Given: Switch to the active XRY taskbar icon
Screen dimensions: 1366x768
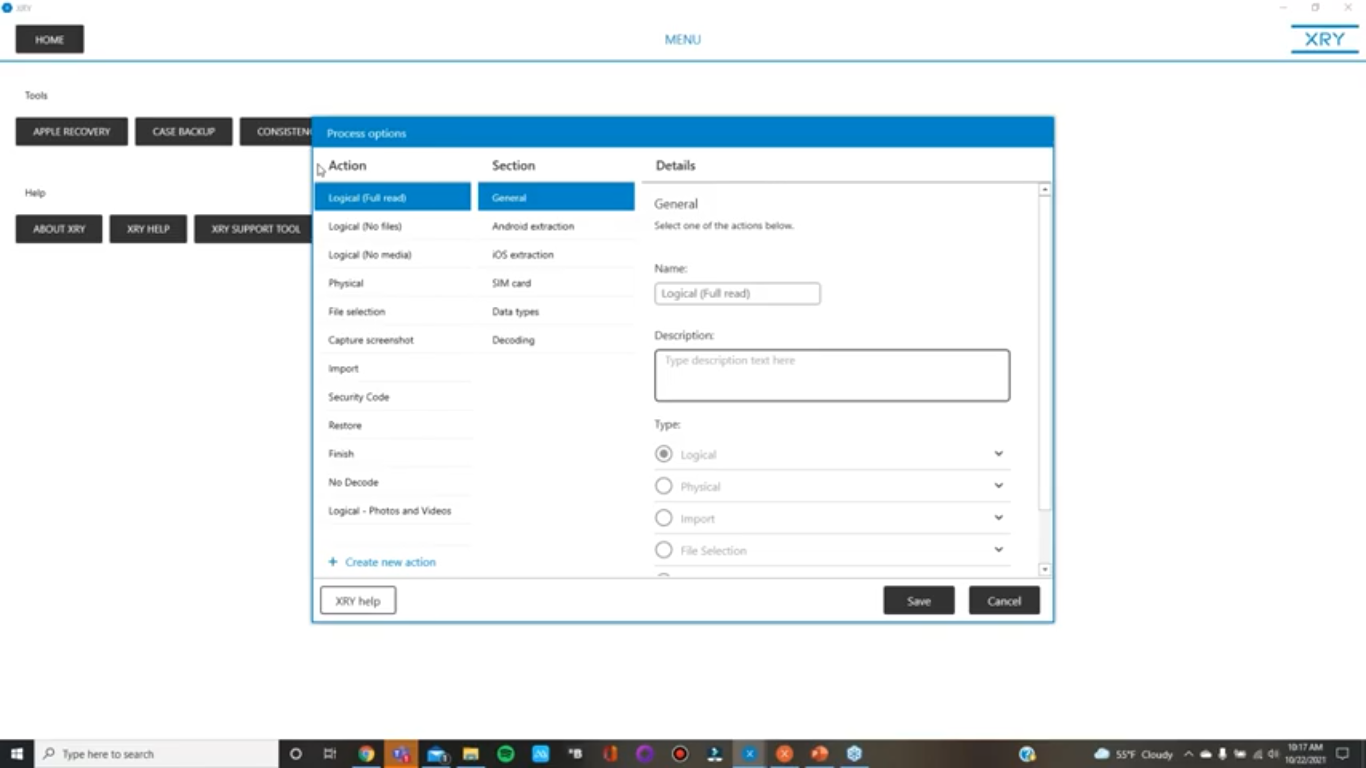Looking at the screenshot, I should point(749,753).
